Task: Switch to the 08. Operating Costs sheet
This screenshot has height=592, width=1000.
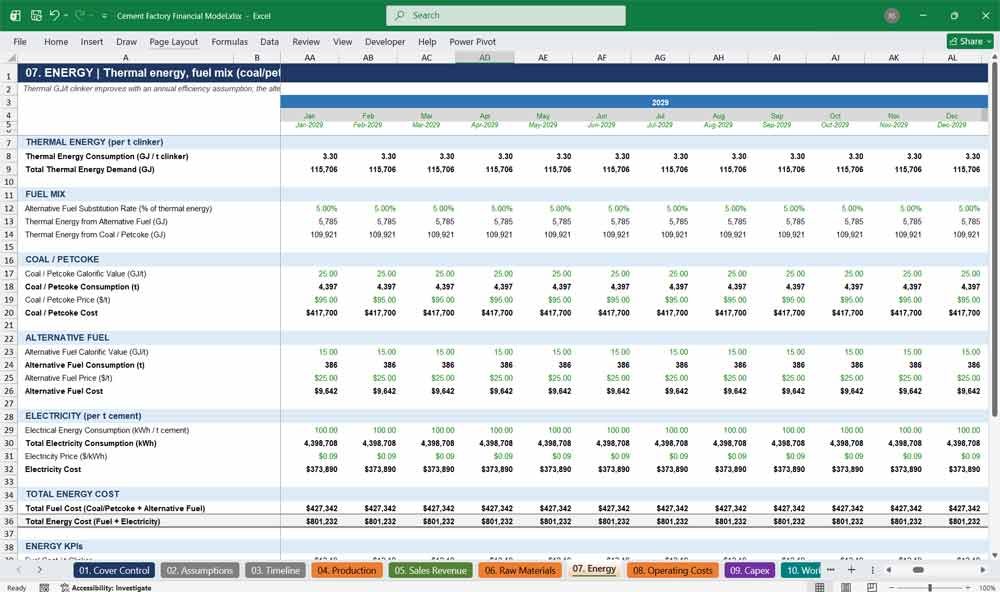Action: point(673,570)
